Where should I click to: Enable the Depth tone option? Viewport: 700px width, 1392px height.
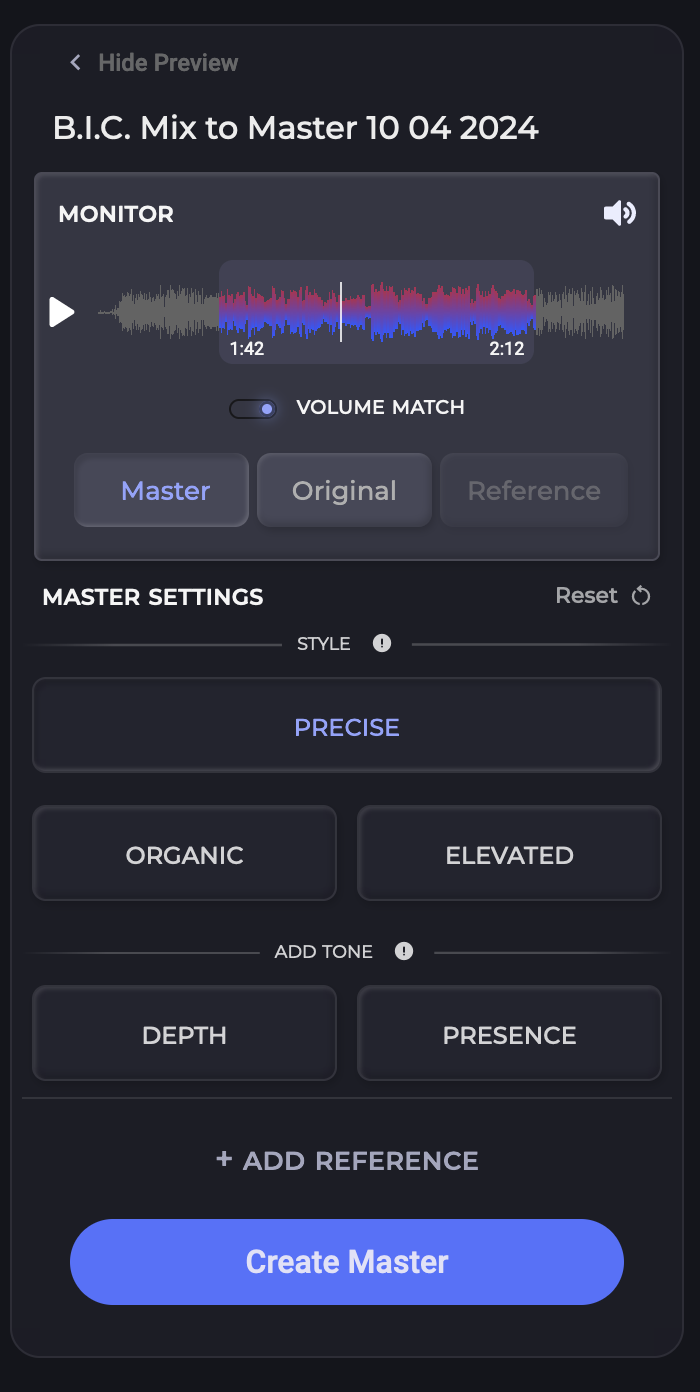tap(184, 1034)
